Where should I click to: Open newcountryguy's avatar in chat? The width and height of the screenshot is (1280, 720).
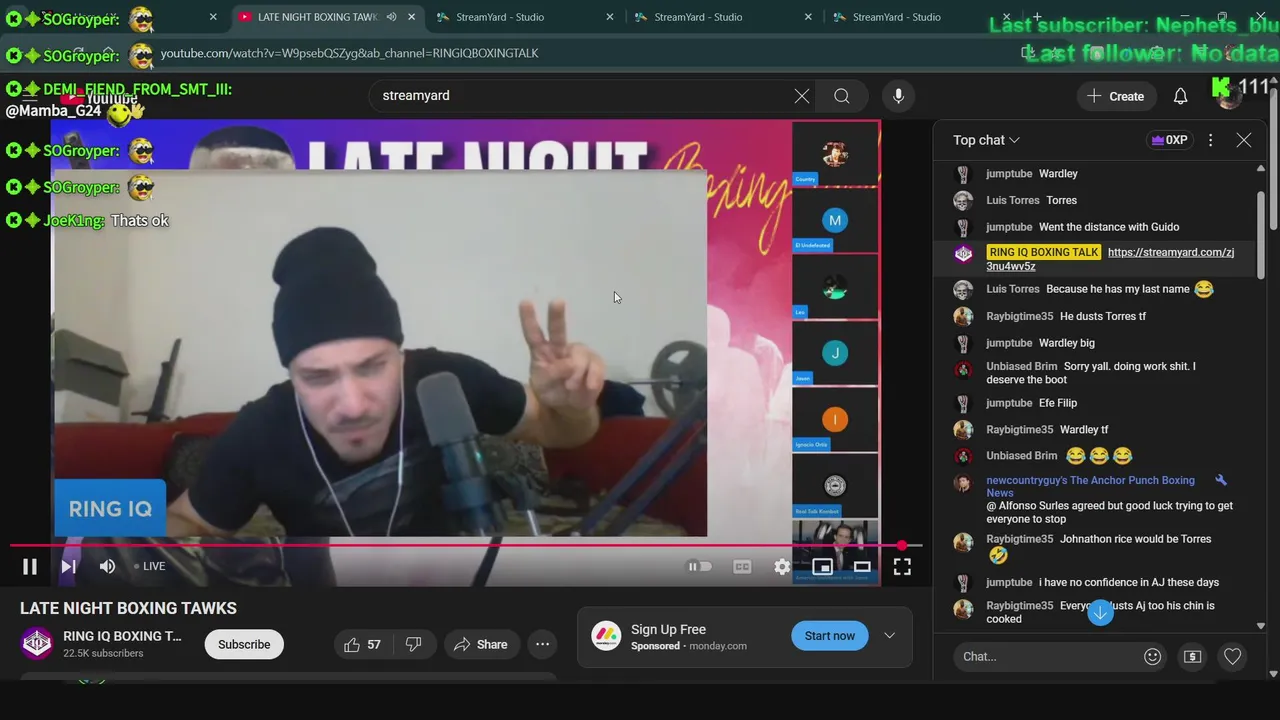tap(963, 484)
